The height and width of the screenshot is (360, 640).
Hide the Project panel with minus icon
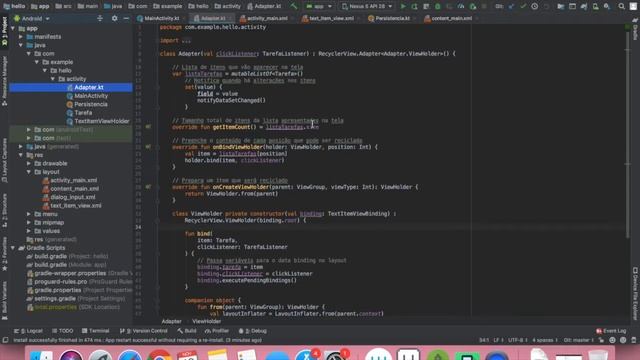pyautogui.click(x=126, y=18)
